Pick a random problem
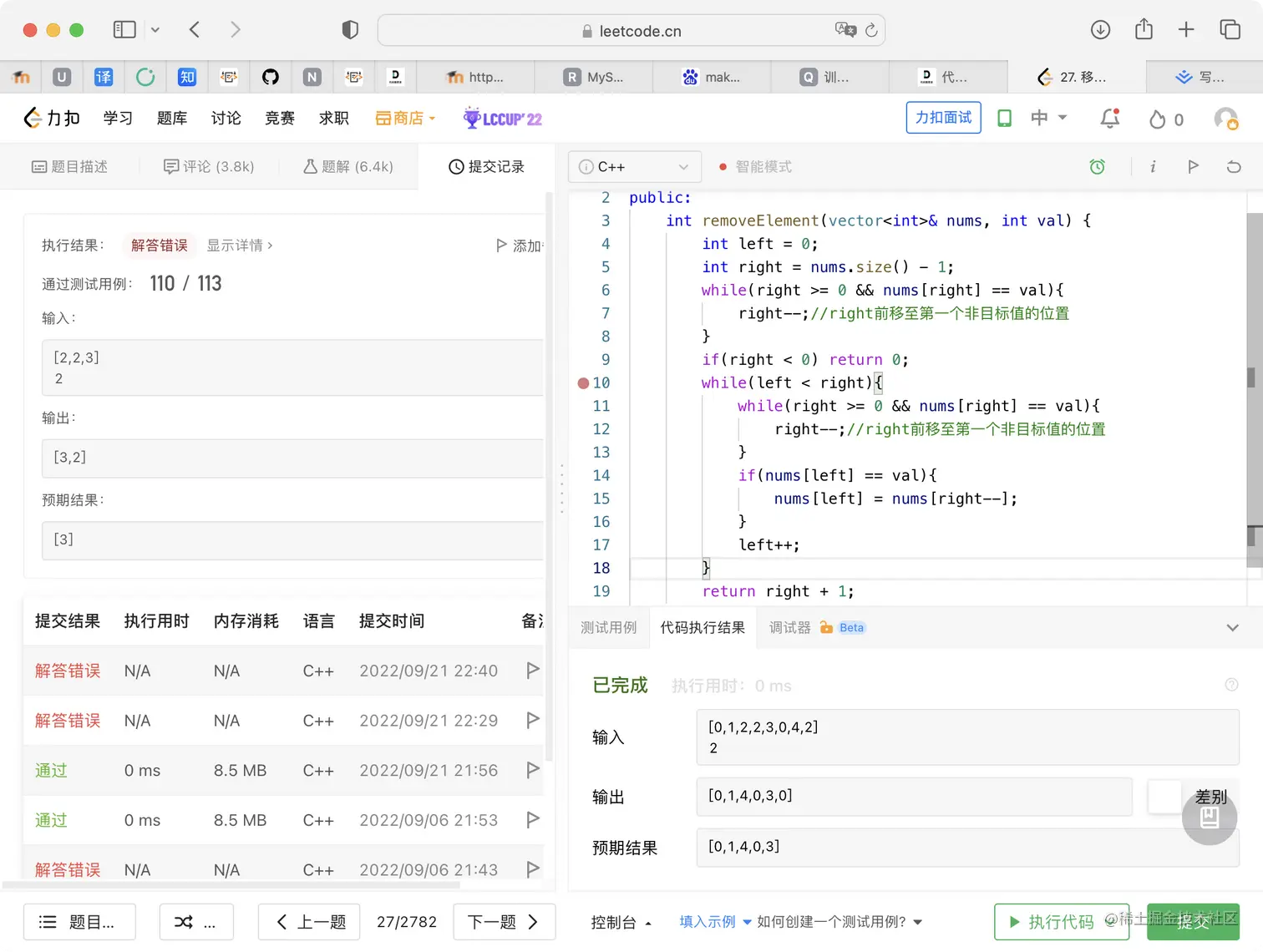Image resolution: width=1263 pixels, height=952 pixels. pos(196,922)
